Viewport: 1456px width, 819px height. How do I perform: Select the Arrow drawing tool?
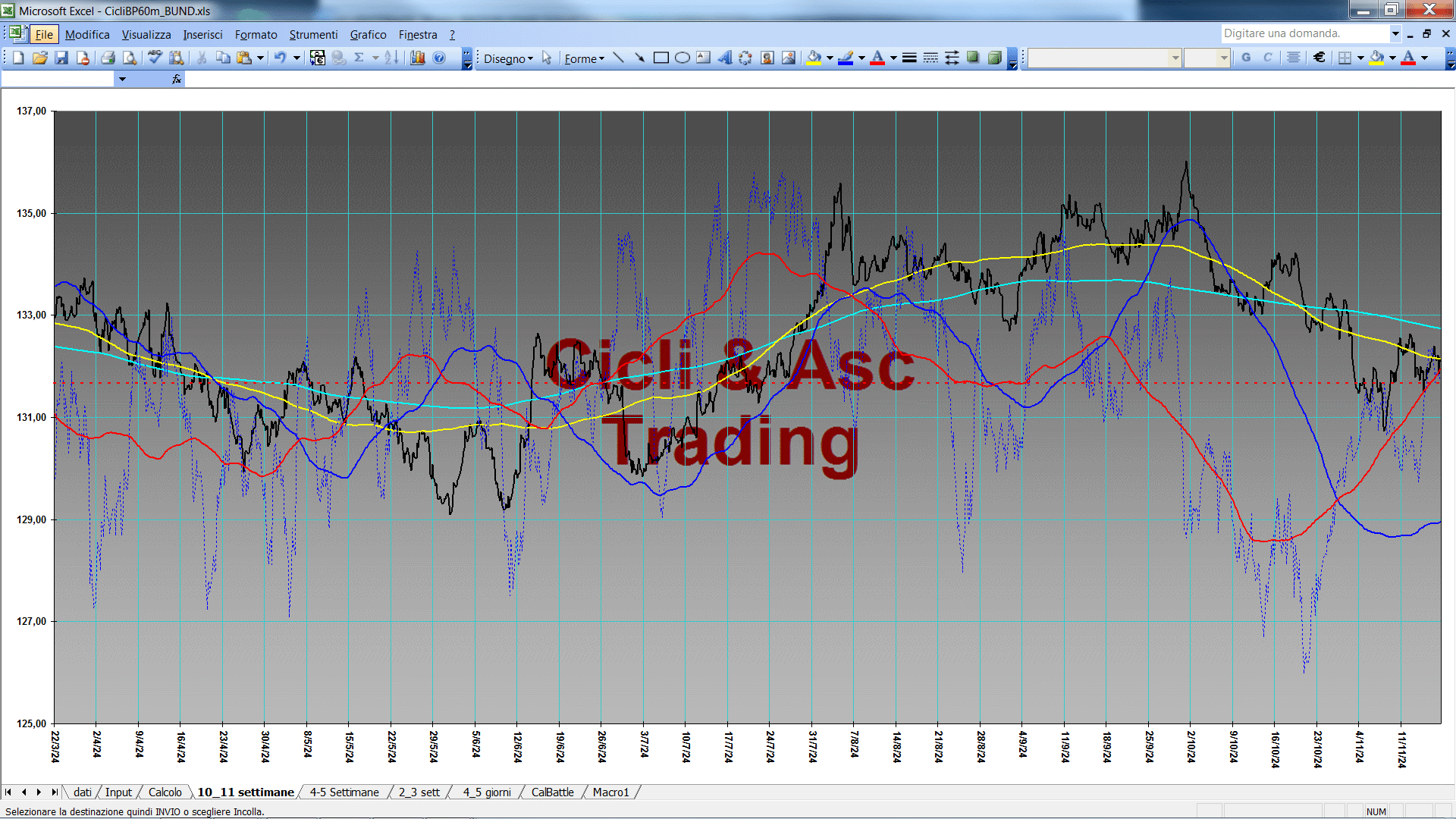[640, 58]
